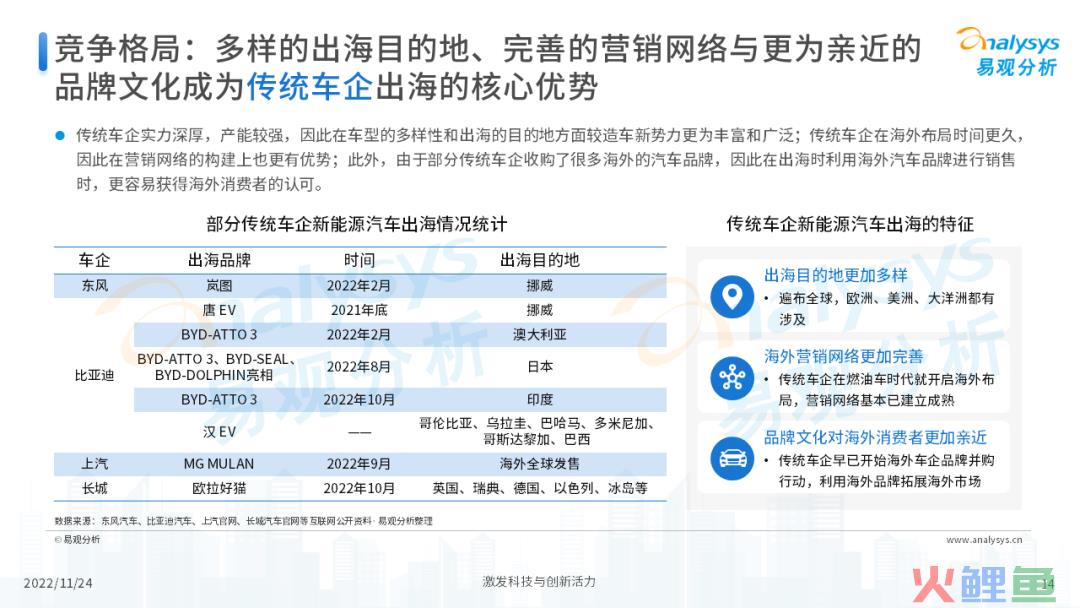
Task: Click the 2022年8月 time cell
Action: pos(359,367)
